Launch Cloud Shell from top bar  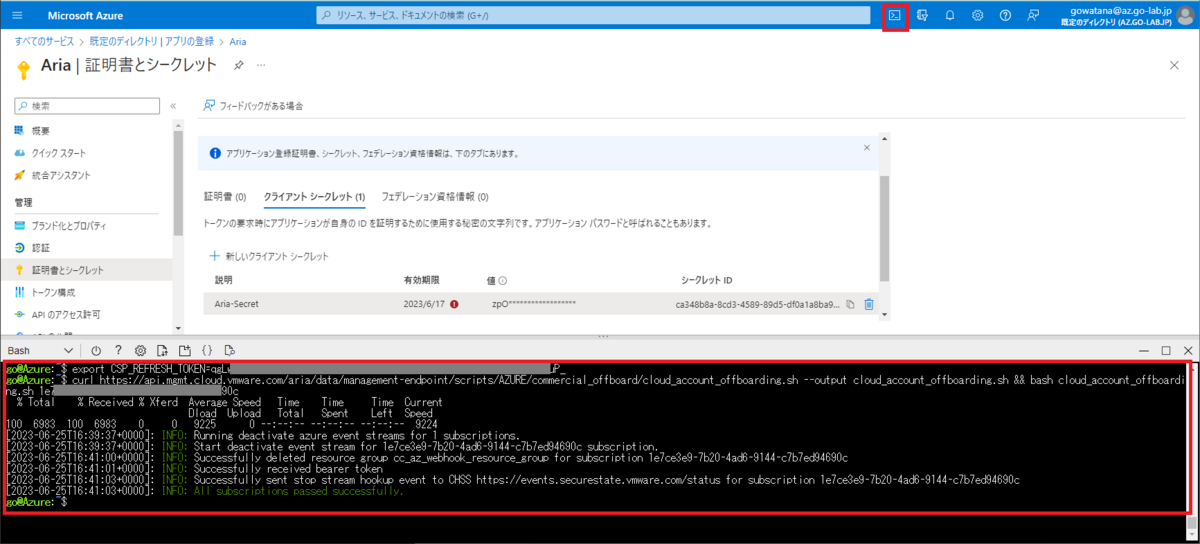895,15
